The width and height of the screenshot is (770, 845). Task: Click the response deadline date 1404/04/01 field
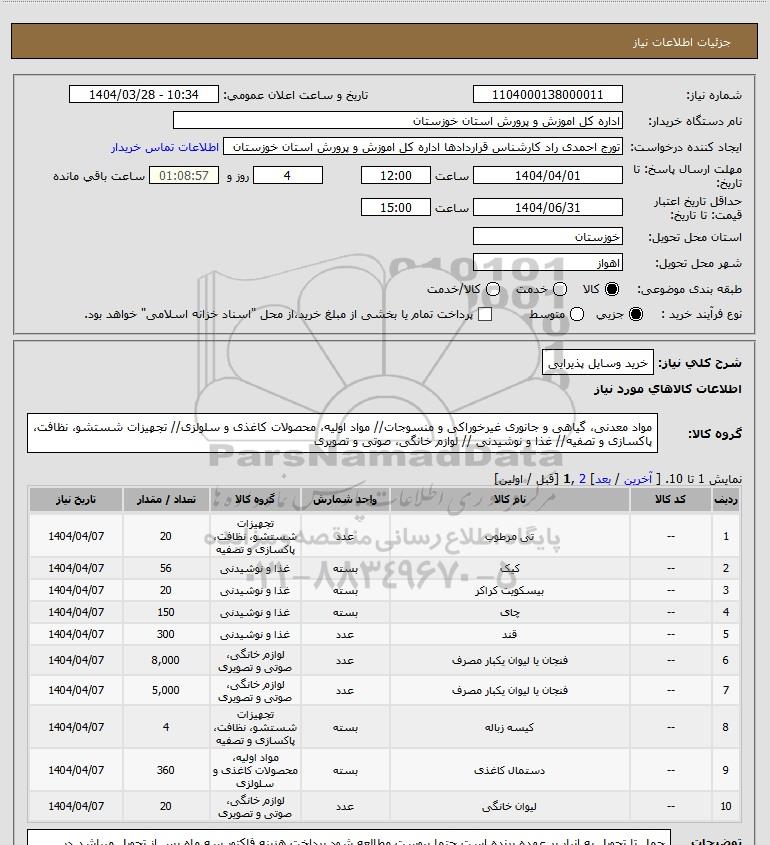tap(547, 176)
